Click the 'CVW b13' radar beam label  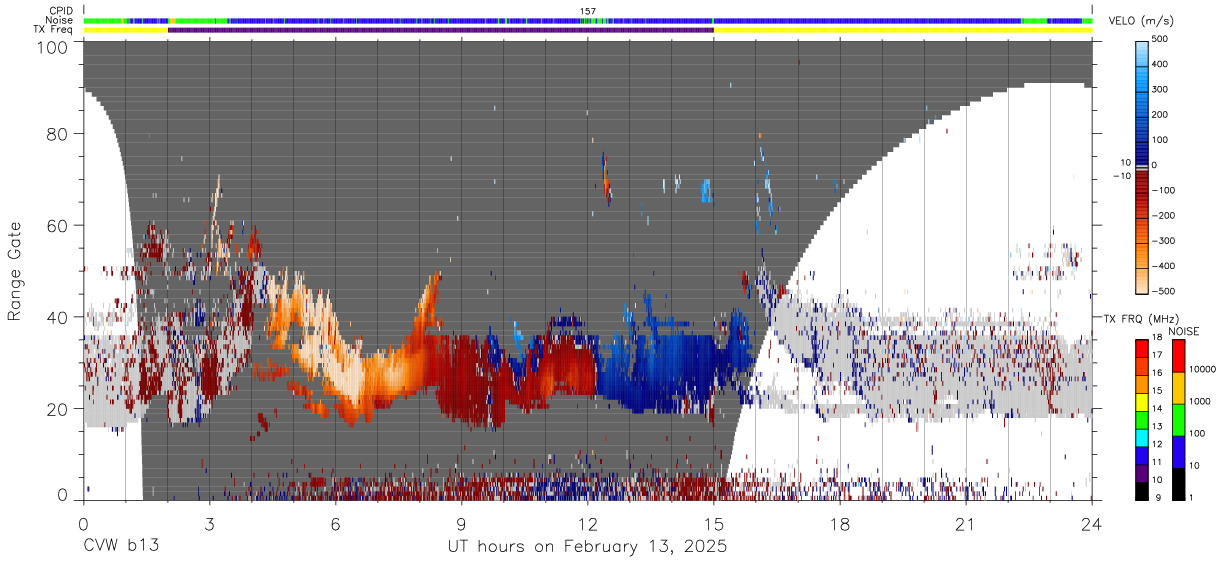coord(121,547)
